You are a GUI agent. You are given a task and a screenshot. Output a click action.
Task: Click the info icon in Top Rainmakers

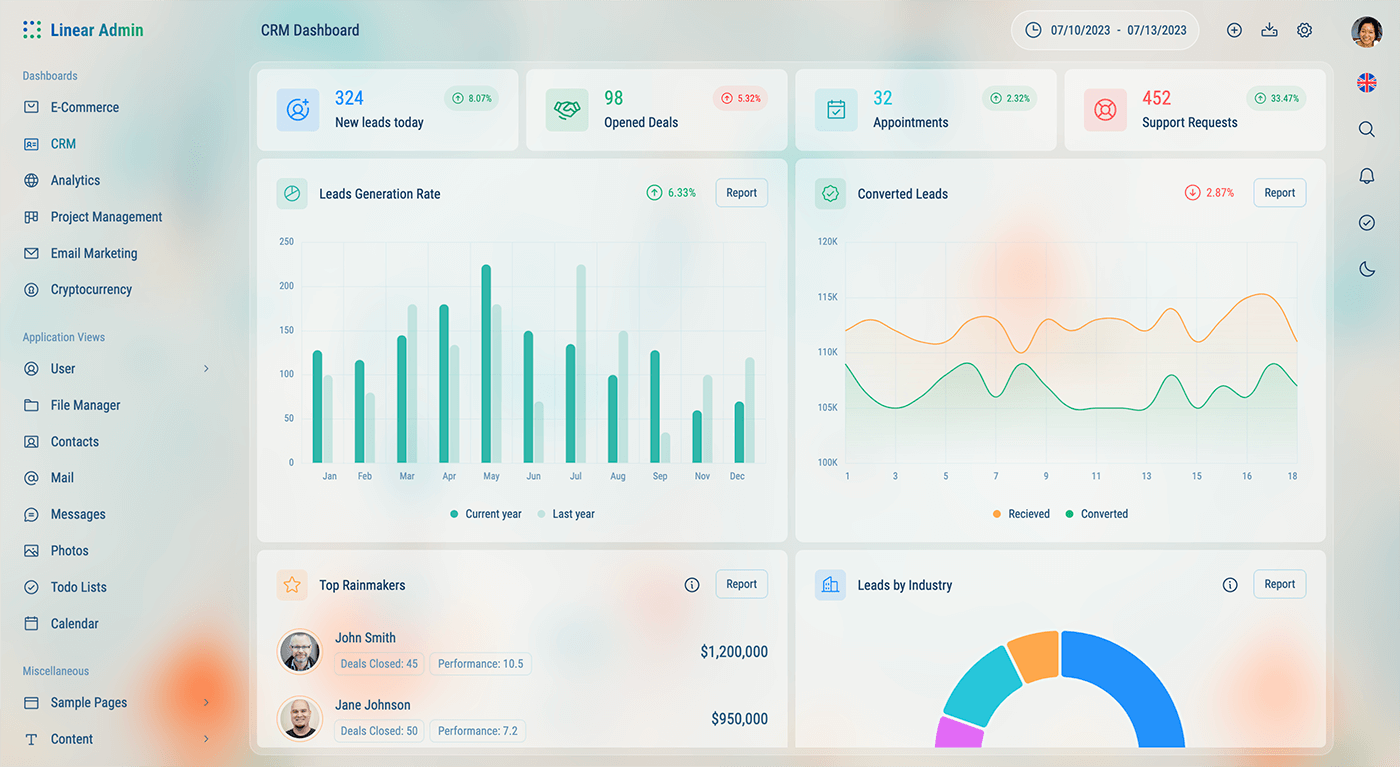tap(692, 585)
